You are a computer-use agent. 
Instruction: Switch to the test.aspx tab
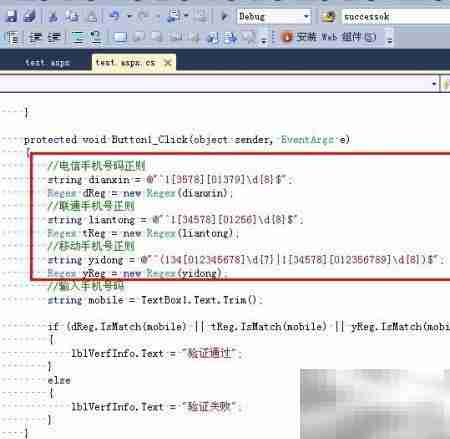47,63
